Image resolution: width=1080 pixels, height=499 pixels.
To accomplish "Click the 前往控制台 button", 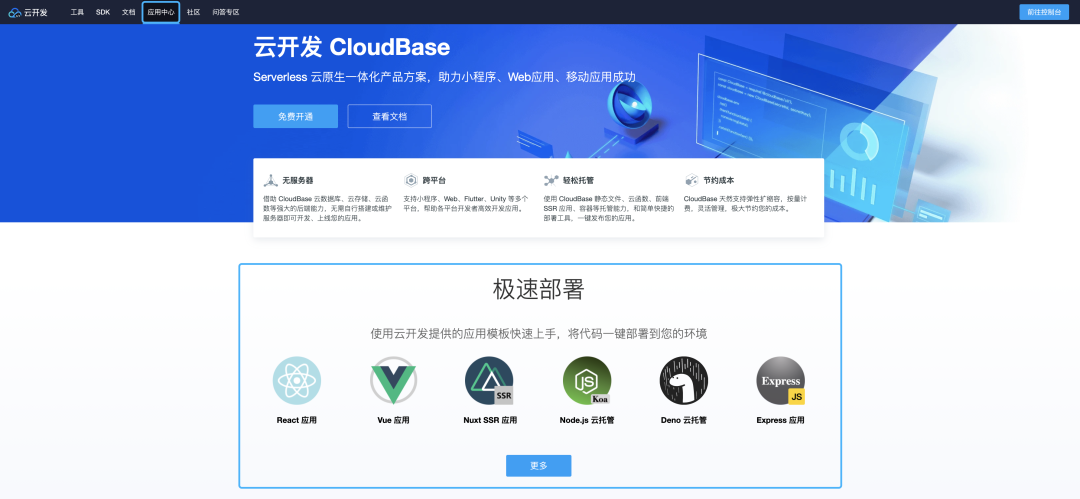I will click(x=1044, y=12).
